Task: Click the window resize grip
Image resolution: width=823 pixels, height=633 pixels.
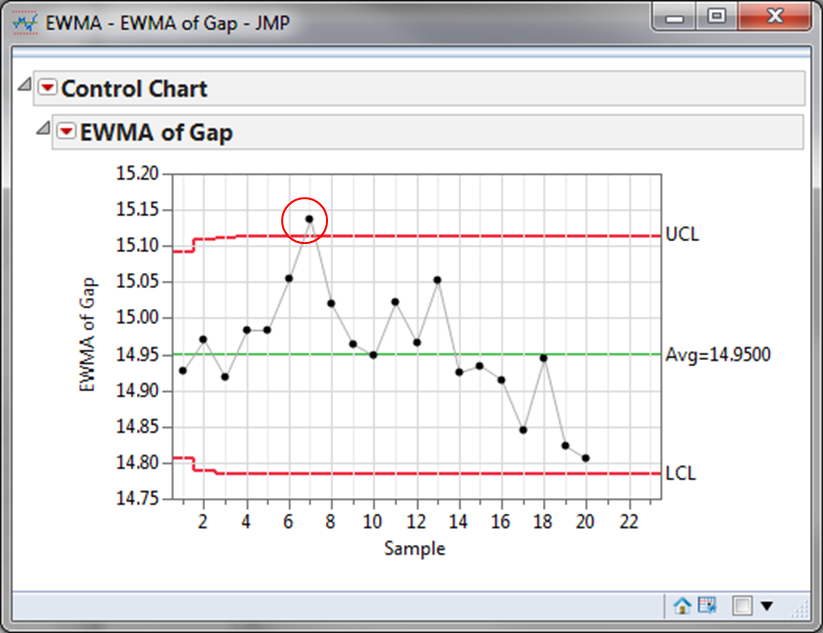Action: pos(801,606)
